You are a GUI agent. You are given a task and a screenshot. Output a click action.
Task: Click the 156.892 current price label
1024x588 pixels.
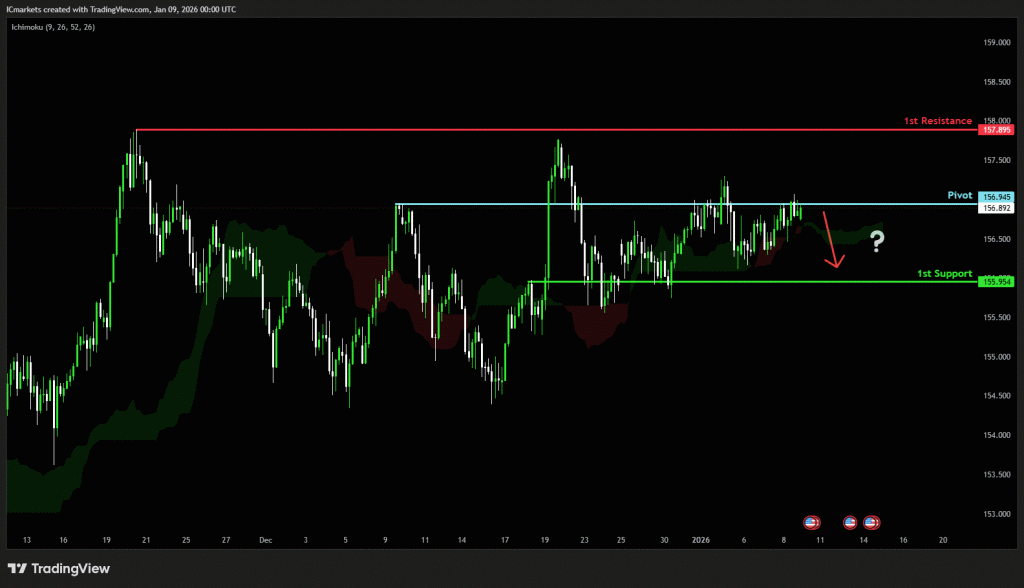997,208
